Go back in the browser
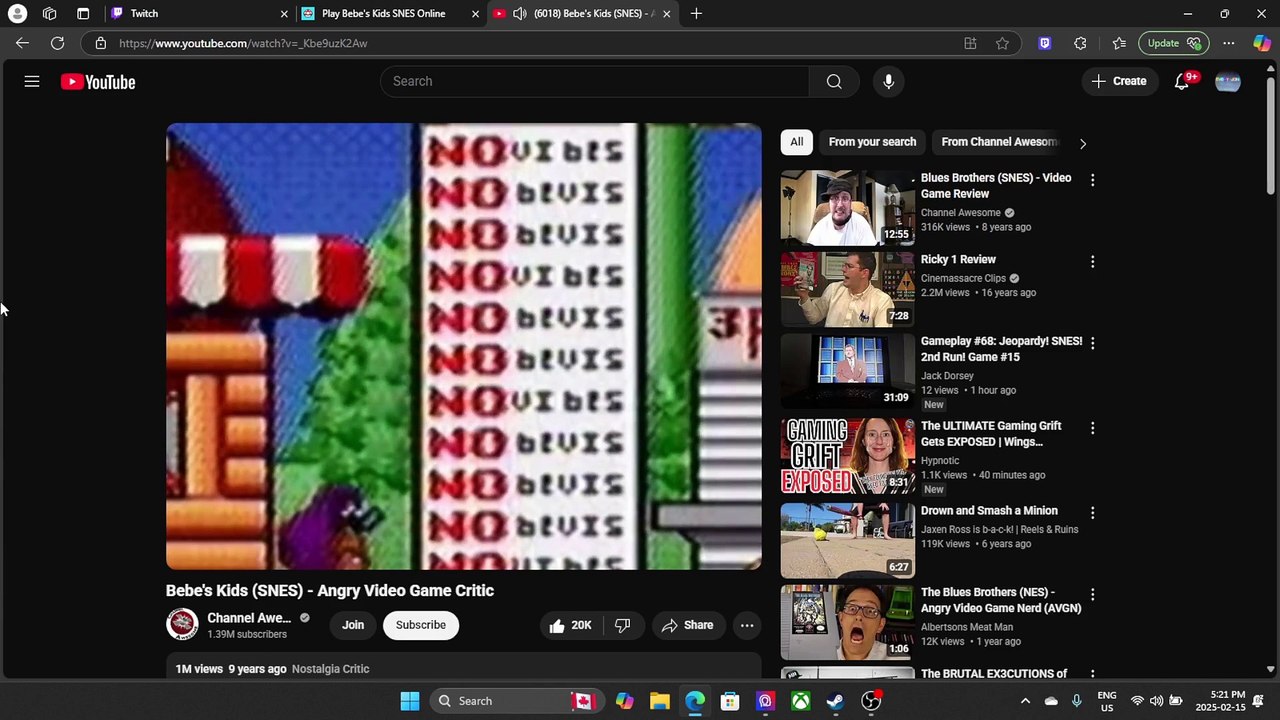This screenshot has height=720, width=1280. pos(22,43)
